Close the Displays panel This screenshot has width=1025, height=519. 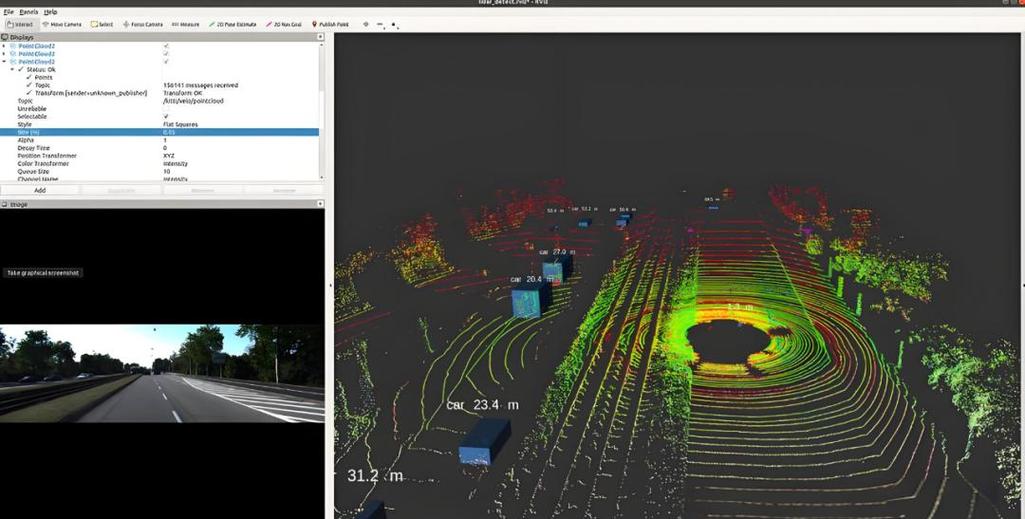[x=320, y=37]
